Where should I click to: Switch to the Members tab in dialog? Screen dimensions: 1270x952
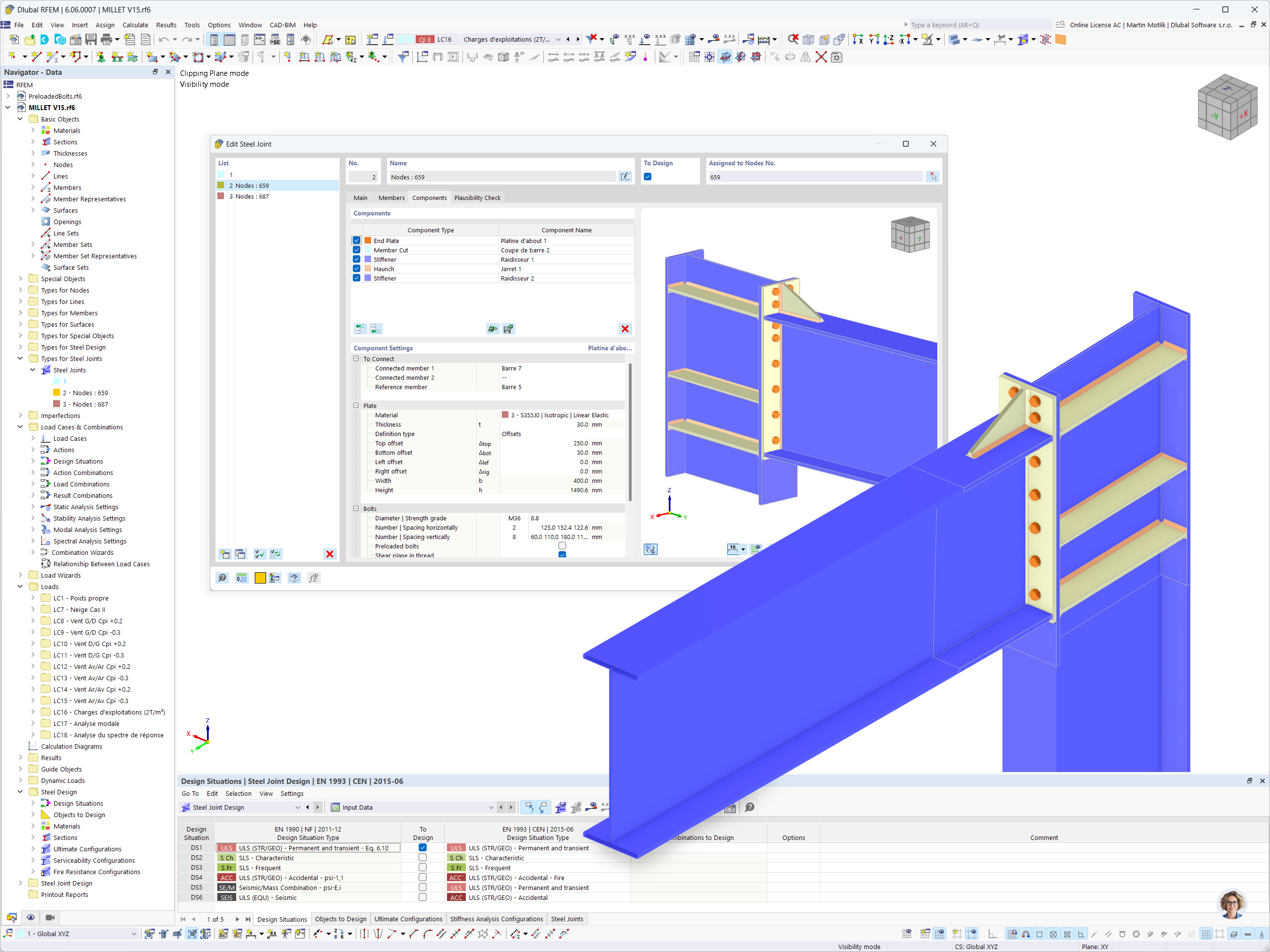tap(391, 198)
